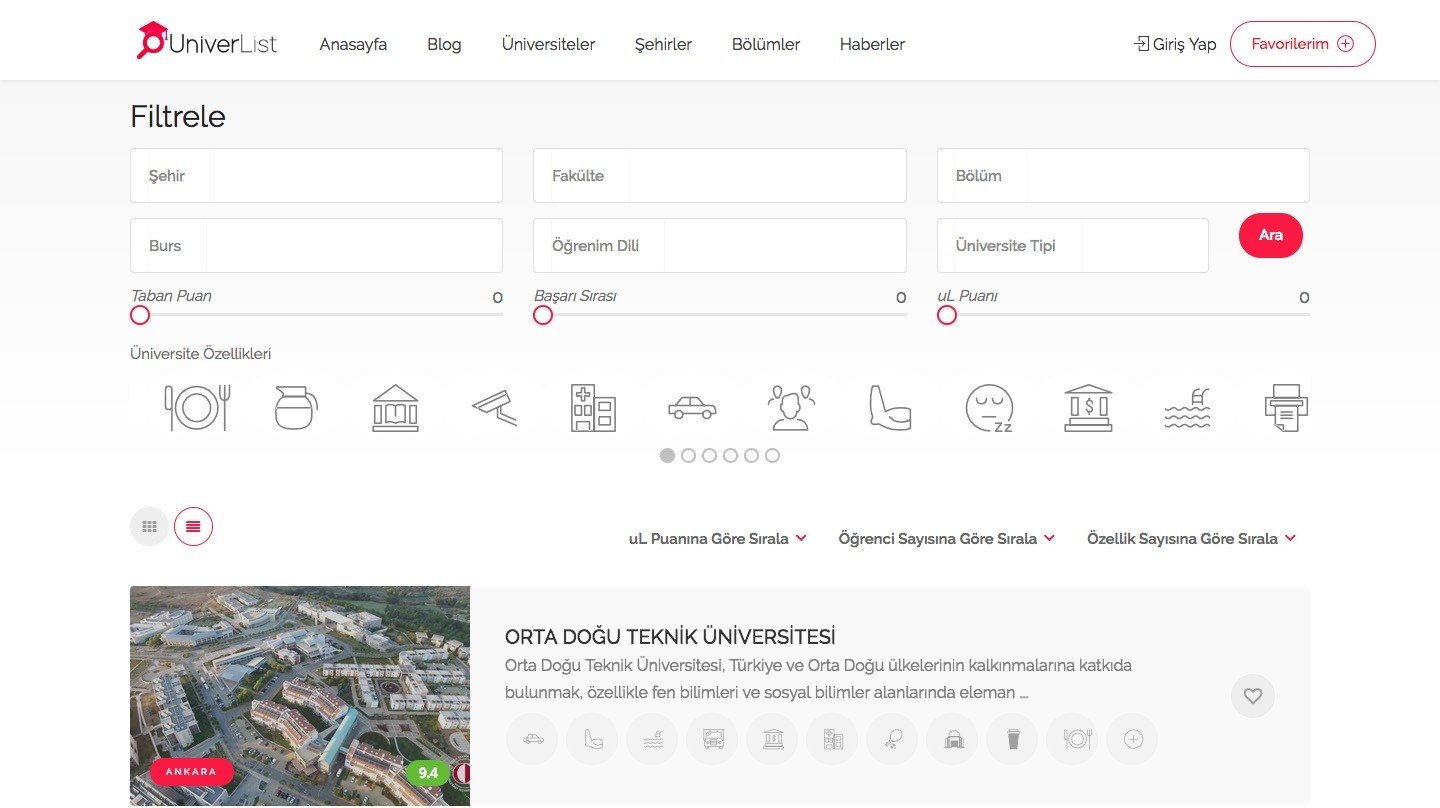Switch to grid view layout
This screenshot has height=808, width=1440.
(x=150, y=526)
